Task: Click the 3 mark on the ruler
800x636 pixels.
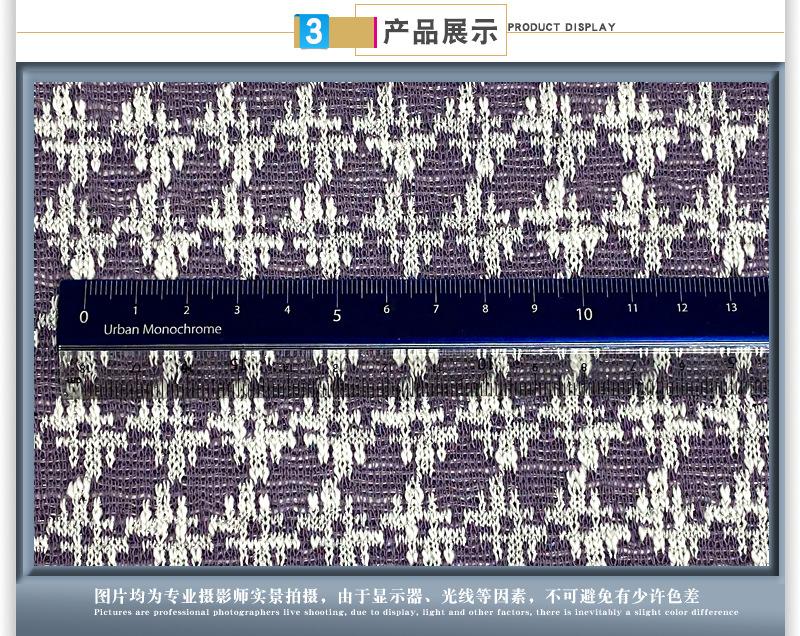Action: (237, 311)
